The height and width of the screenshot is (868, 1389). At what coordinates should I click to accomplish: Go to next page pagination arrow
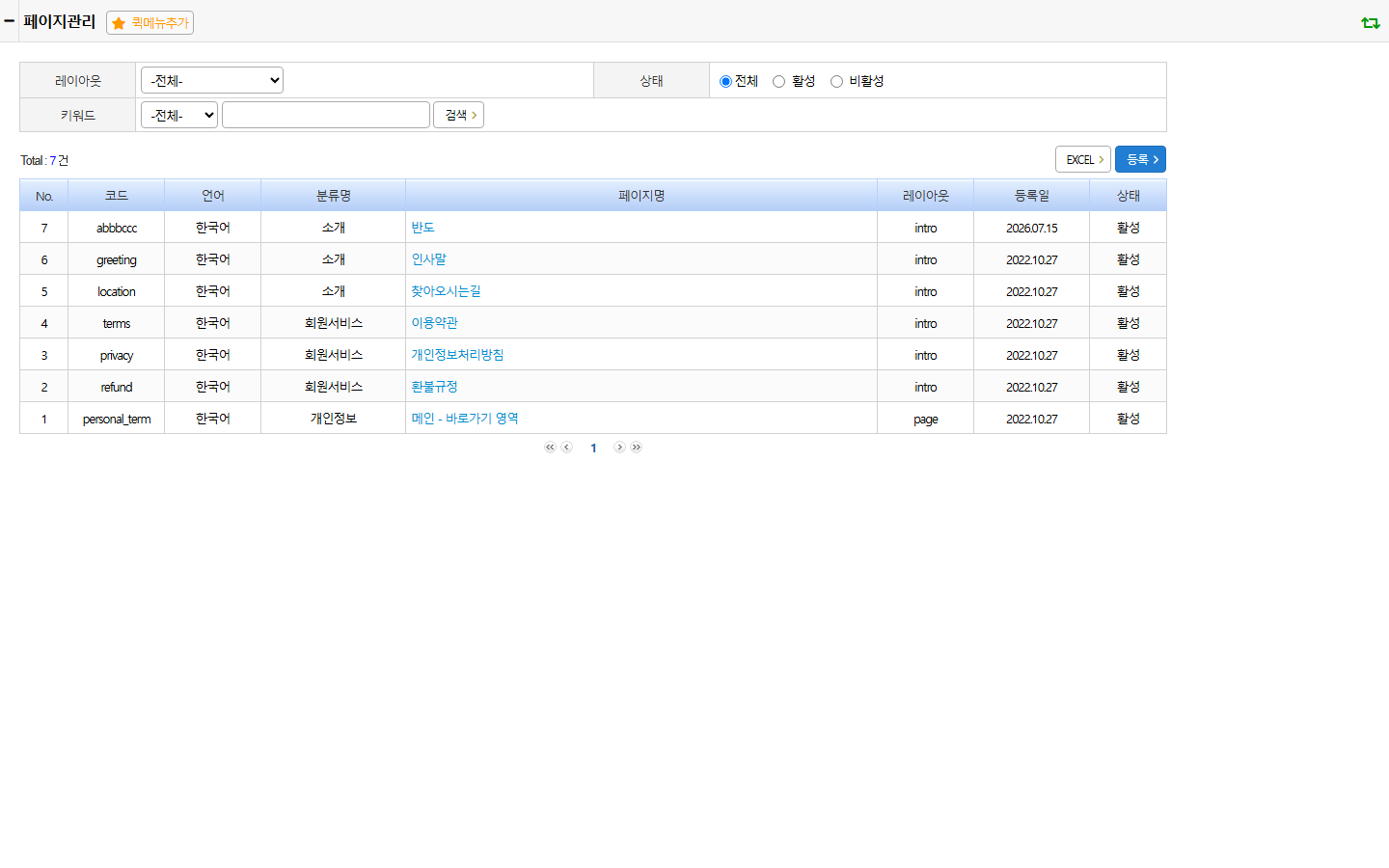click(x=619, y=448)
